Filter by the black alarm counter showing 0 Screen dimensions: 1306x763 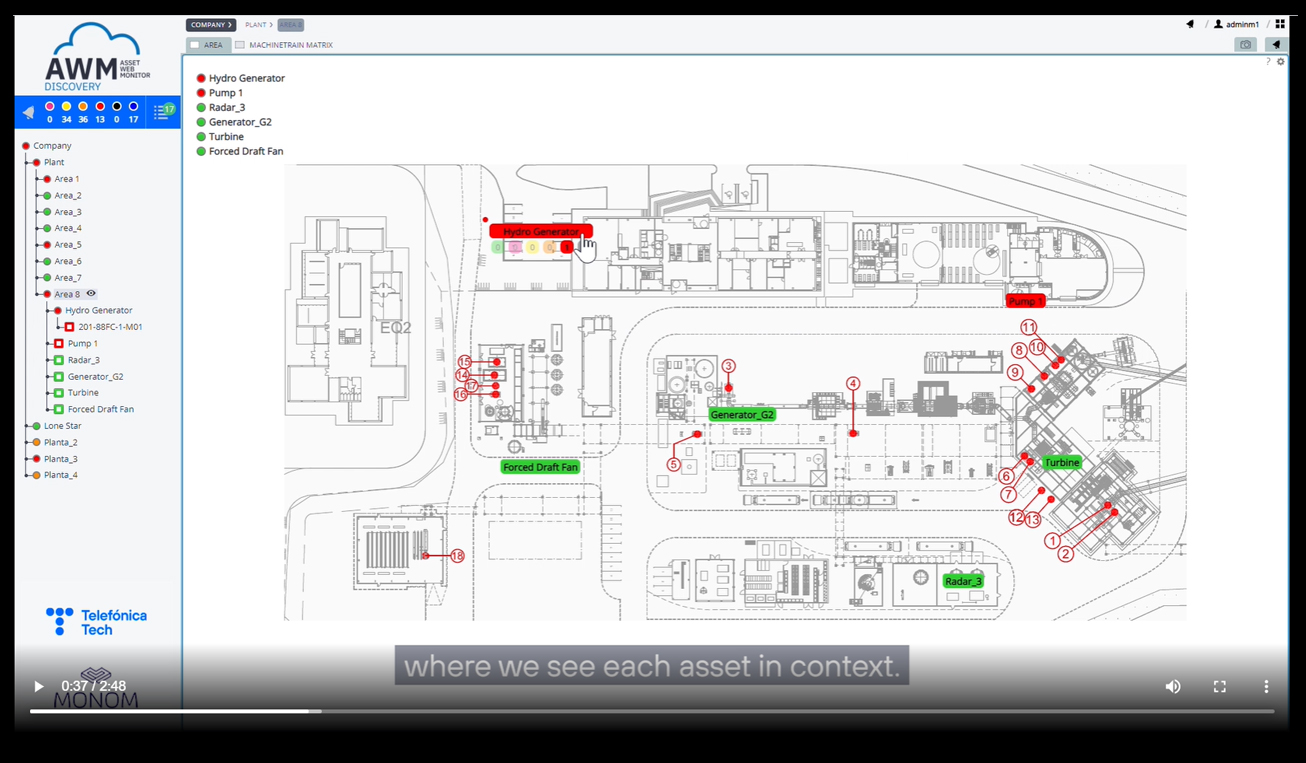[116, 112]
